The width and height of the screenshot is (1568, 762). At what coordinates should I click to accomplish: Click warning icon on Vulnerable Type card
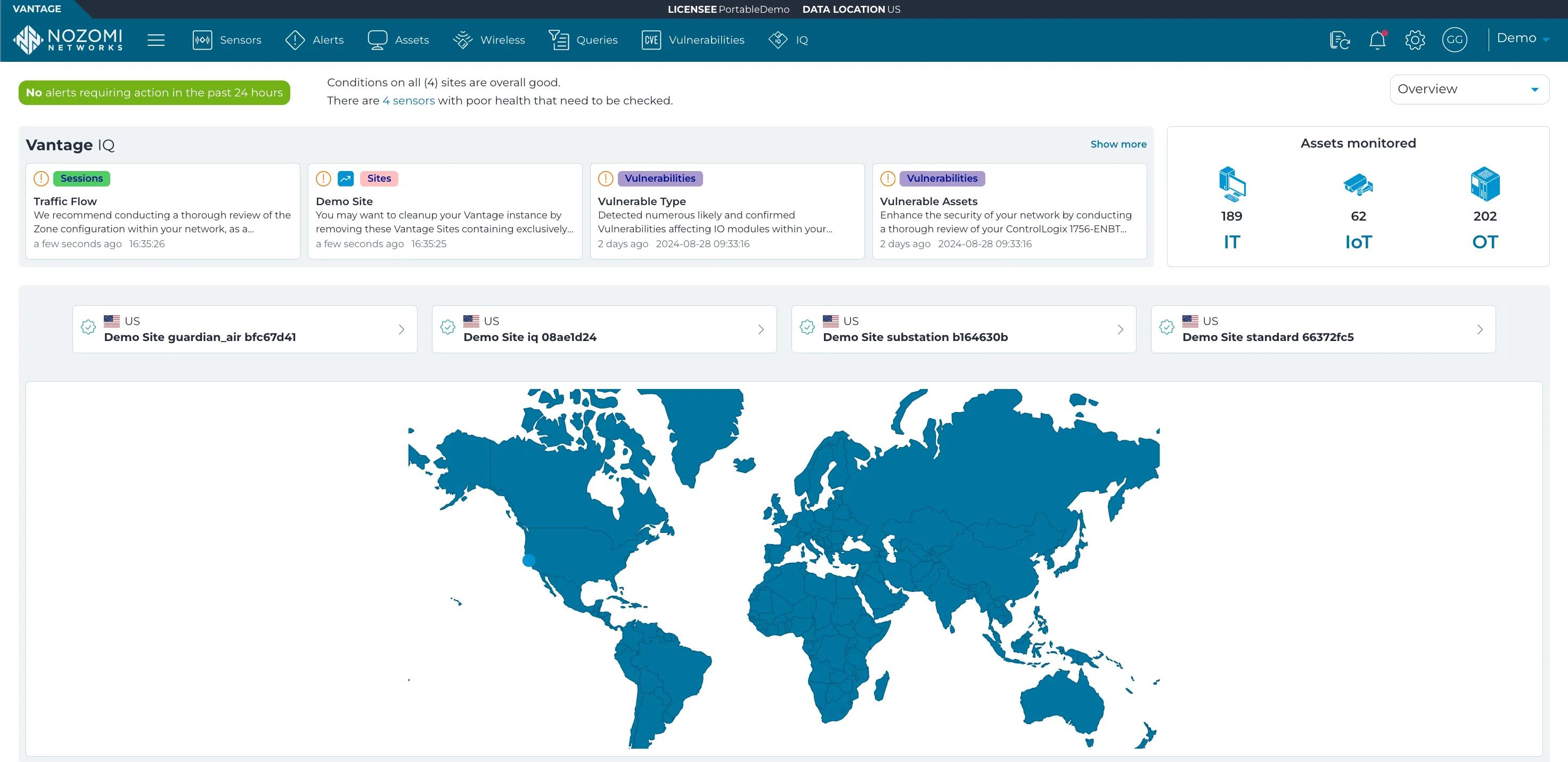coord(606,179)
